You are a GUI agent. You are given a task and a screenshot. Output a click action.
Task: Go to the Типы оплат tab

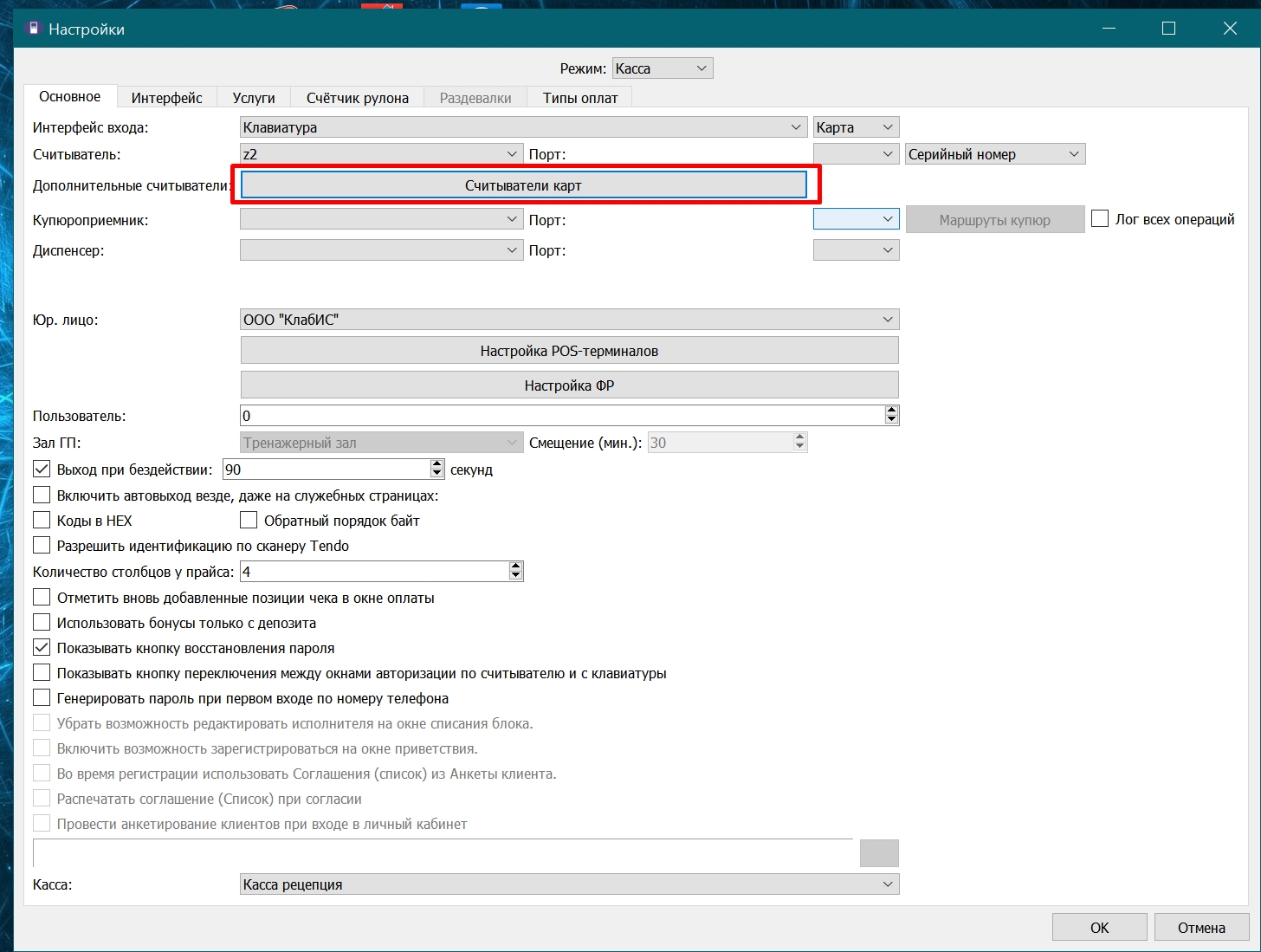(580, 98)
